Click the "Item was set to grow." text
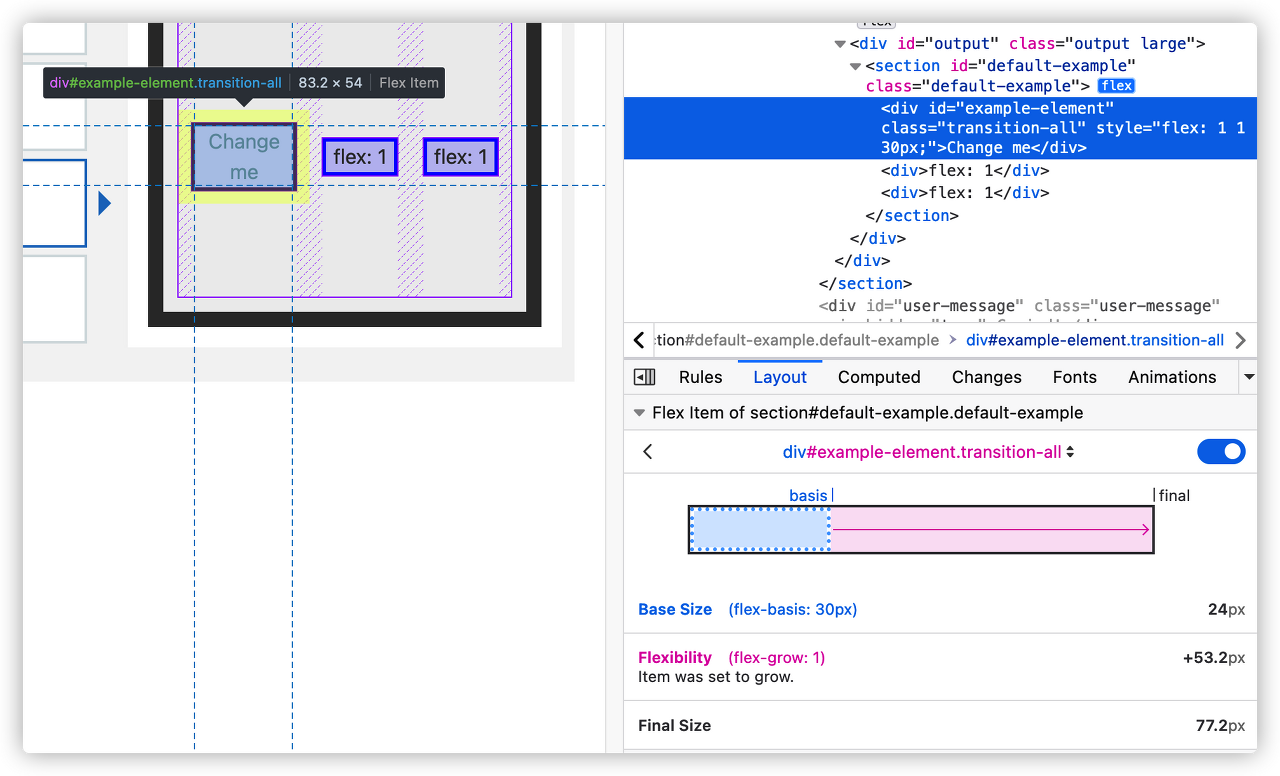1280x776 pixels. point(716,677)
